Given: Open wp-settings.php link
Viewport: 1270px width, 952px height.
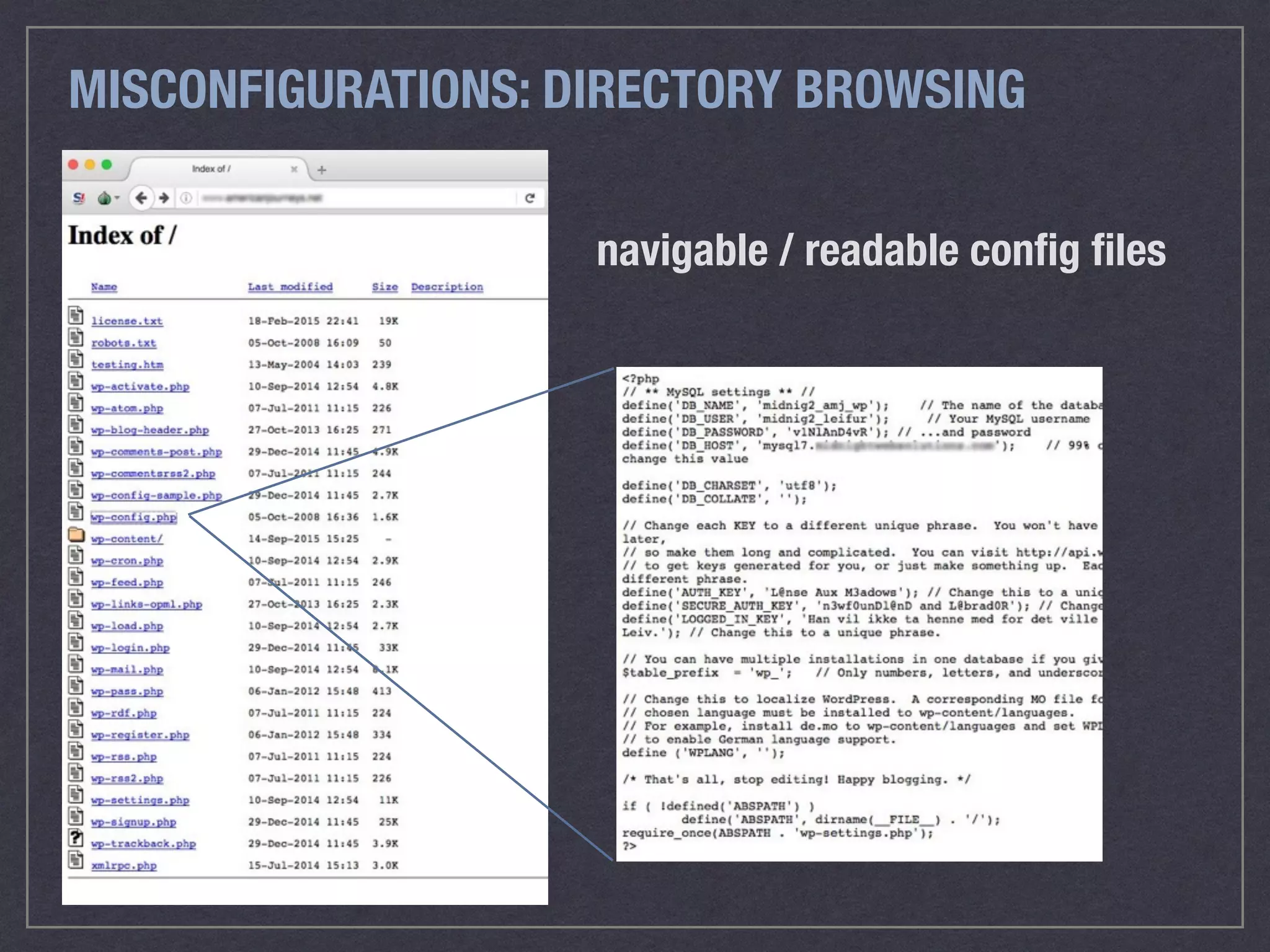Looking at the screenshot, I should pos(140,800).
